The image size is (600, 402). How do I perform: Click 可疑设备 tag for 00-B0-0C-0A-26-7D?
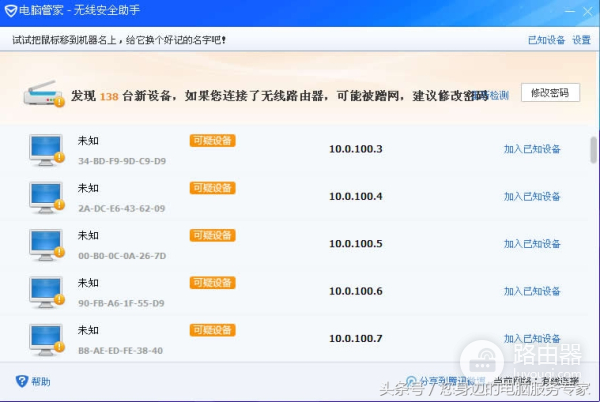(x=212, y=236)
